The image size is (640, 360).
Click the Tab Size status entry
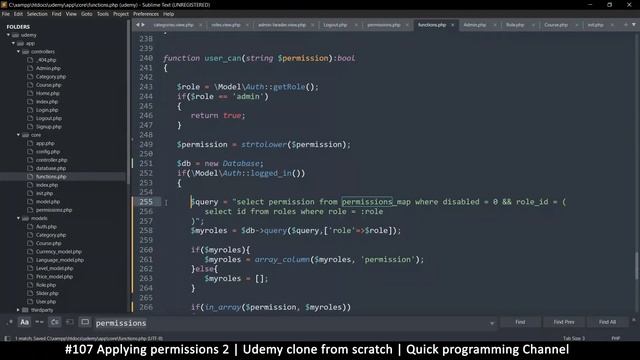point(574,338)
